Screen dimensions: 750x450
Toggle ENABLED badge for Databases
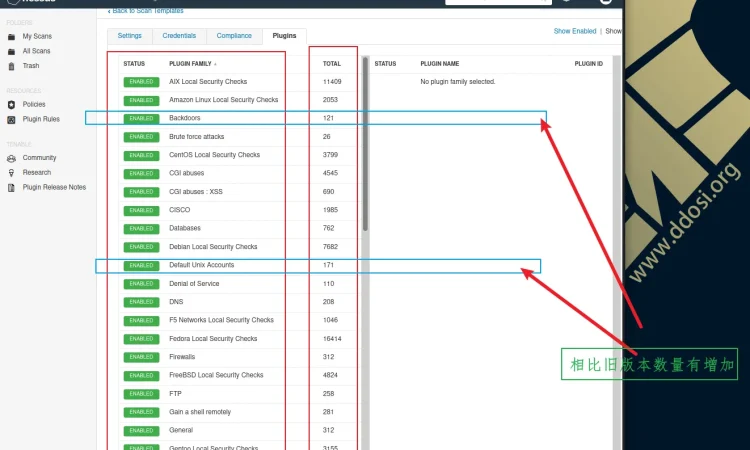(x=141, y=229)
